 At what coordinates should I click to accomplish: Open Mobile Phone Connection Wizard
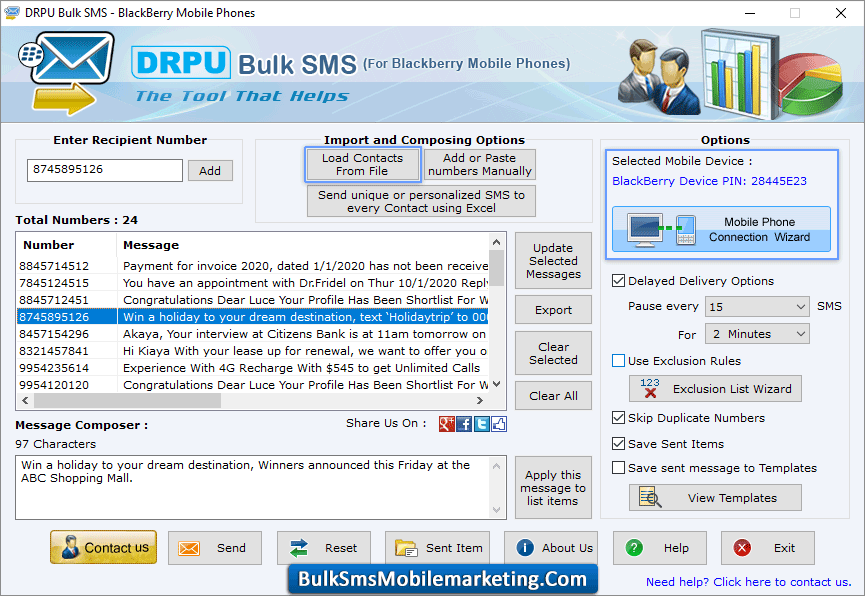[x=721, y=229]
